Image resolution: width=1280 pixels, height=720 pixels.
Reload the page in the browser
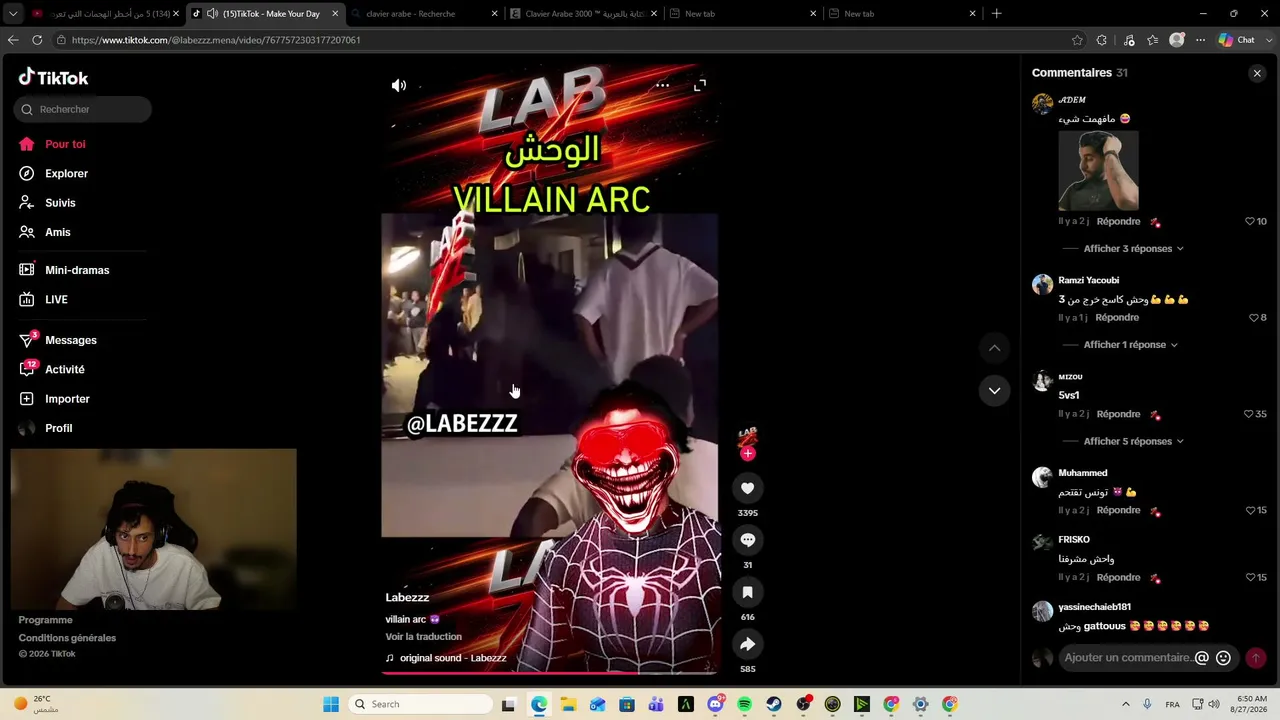(x=37, y=40)
